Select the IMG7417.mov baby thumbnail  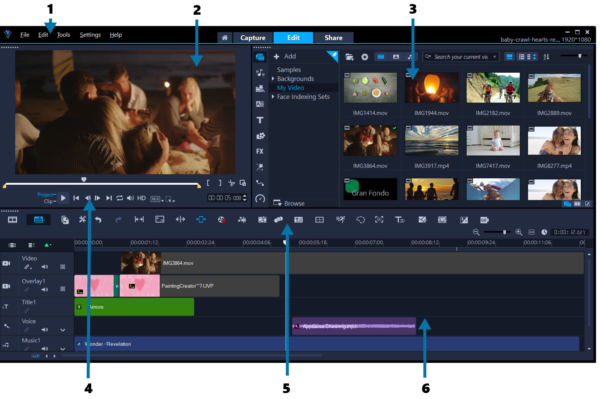(492, 140)
